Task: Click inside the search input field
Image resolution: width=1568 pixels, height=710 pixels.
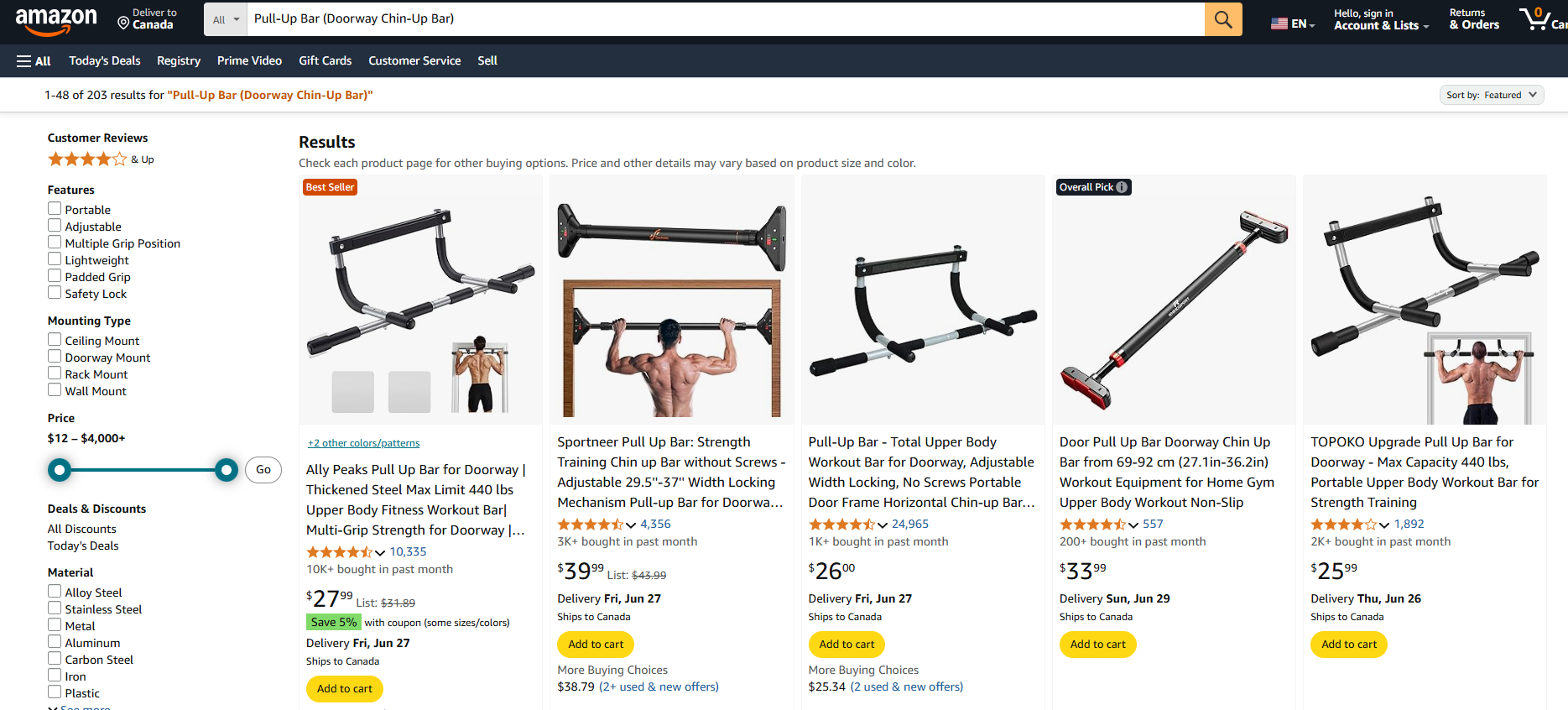Action: pos(721,19)
